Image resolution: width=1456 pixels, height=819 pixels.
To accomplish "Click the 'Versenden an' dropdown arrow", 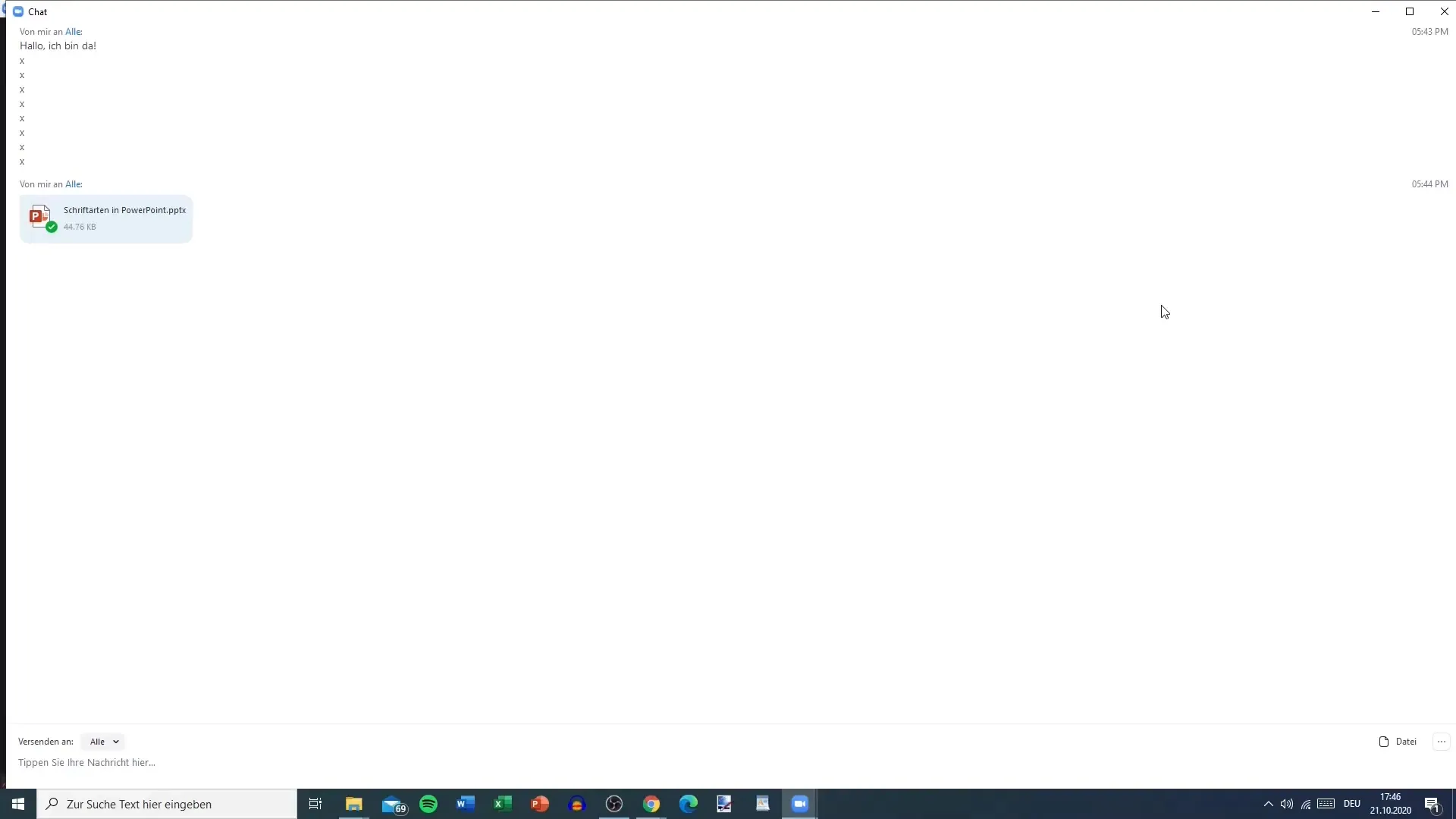I will pos(116,741).
